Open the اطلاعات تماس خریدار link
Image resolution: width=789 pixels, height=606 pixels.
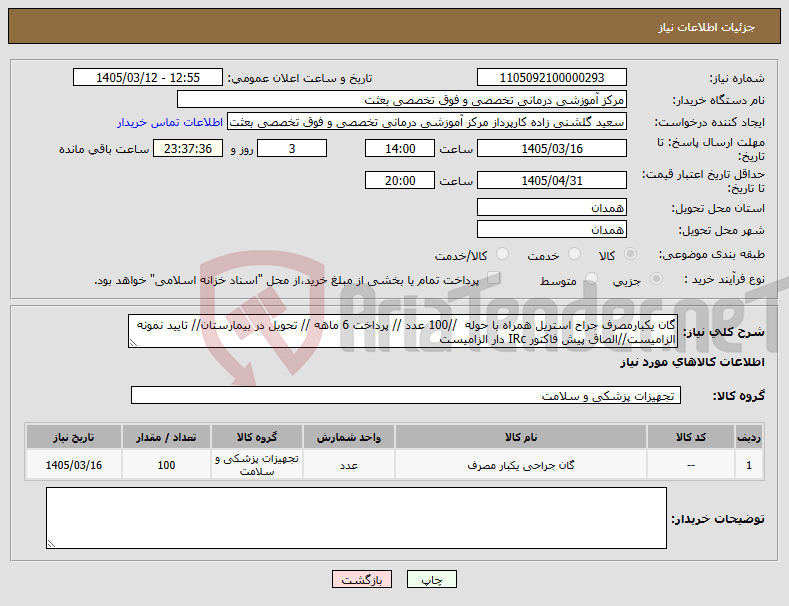(x=170, y=122)
